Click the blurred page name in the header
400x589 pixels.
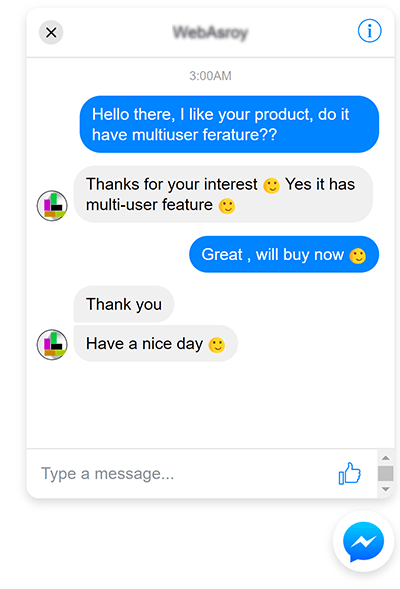pyautogui.click(x=210, y=32)
